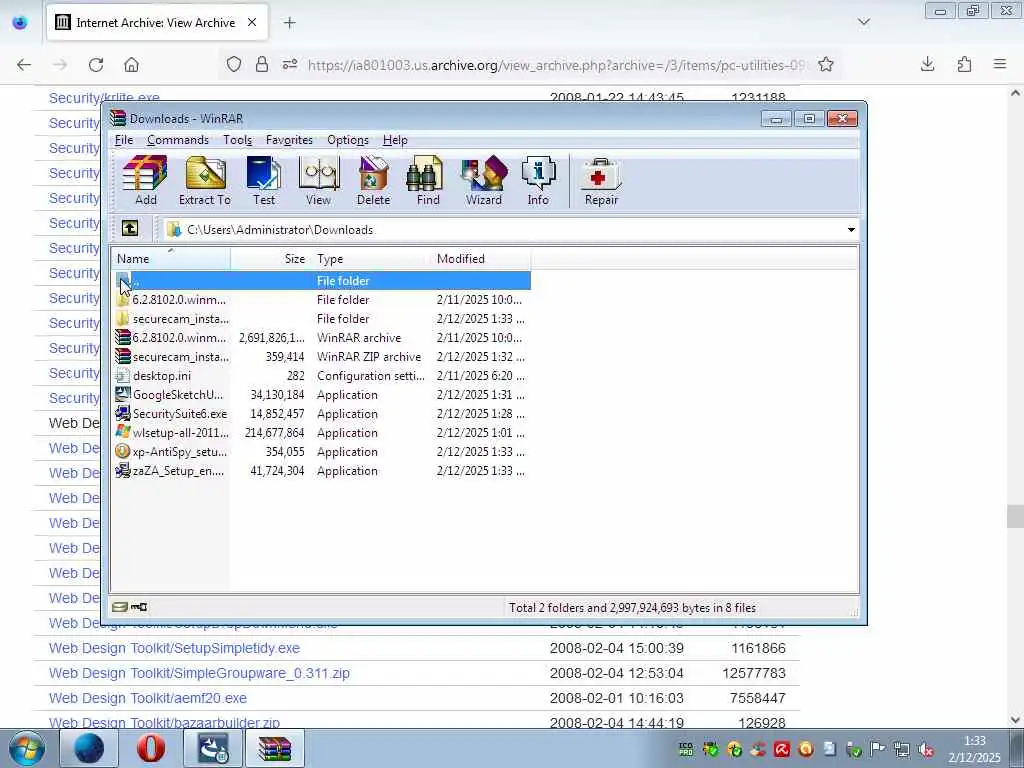
Task: Open a new browser tab
Action: (x=289, y=23)
